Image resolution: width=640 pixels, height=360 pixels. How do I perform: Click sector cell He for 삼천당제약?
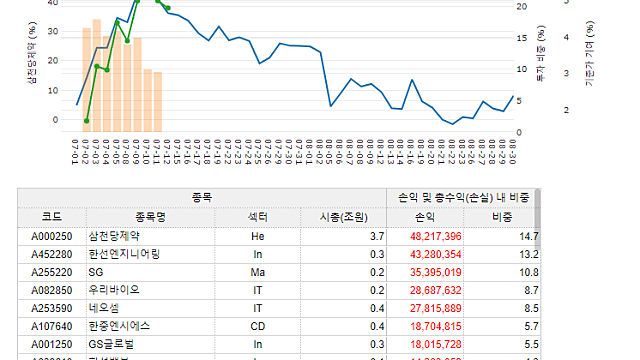258,236
